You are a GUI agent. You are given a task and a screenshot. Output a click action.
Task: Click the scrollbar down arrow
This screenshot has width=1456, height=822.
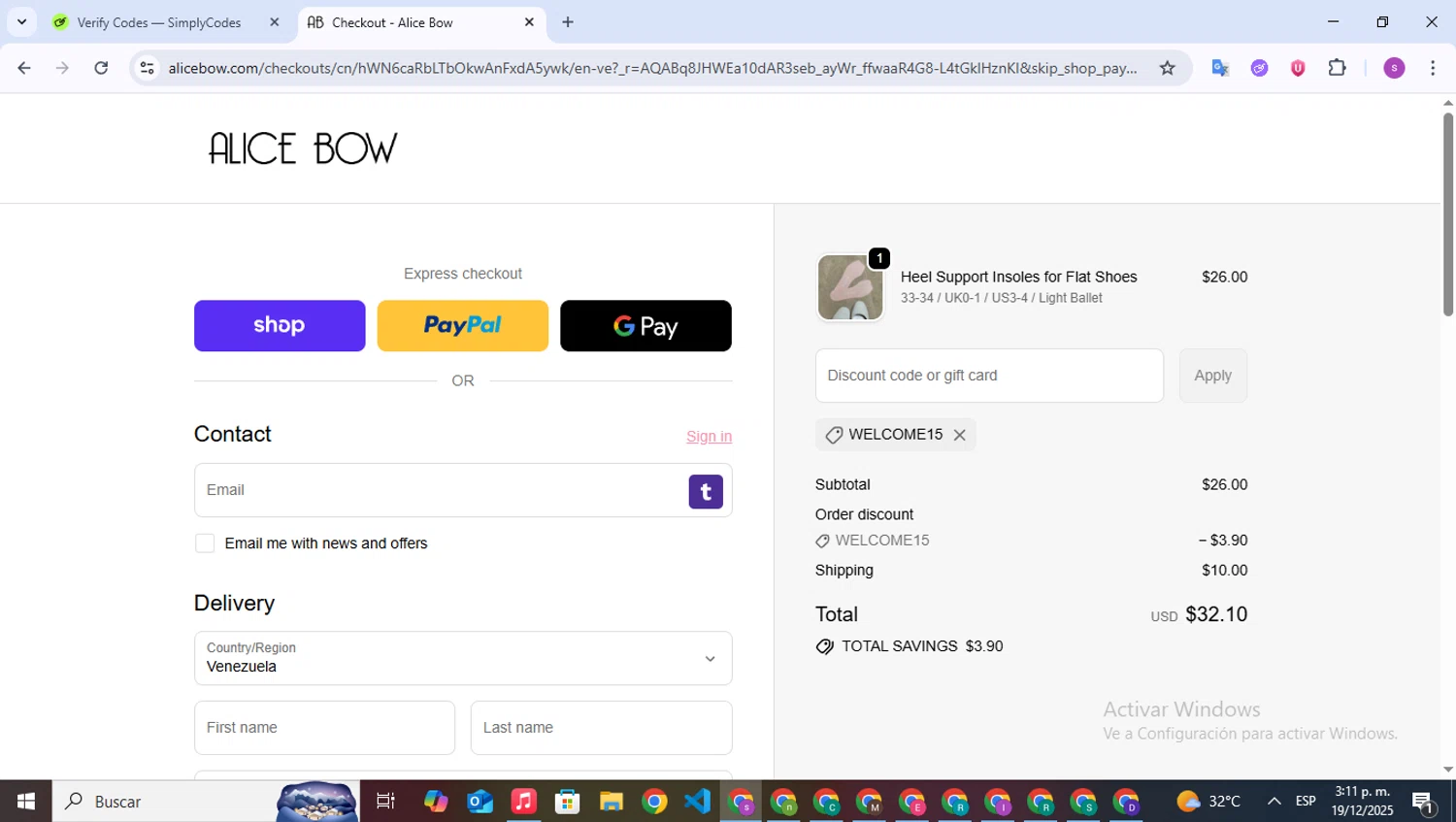click(x=1448, y=770)
